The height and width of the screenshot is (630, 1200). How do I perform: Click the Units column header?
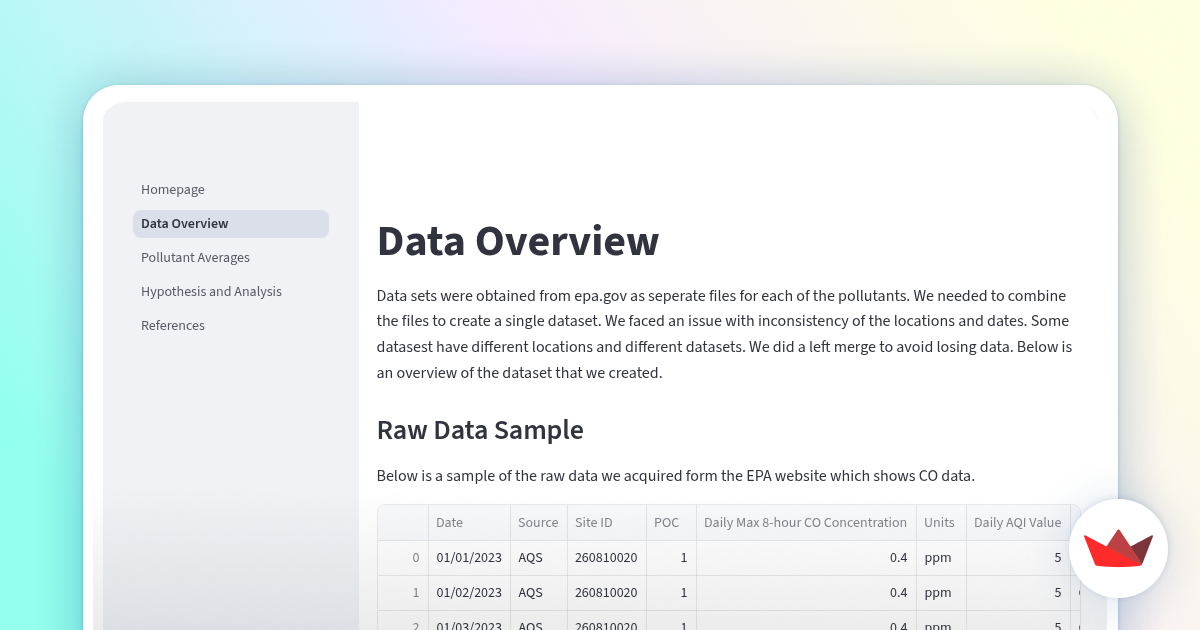coord(941,523)
